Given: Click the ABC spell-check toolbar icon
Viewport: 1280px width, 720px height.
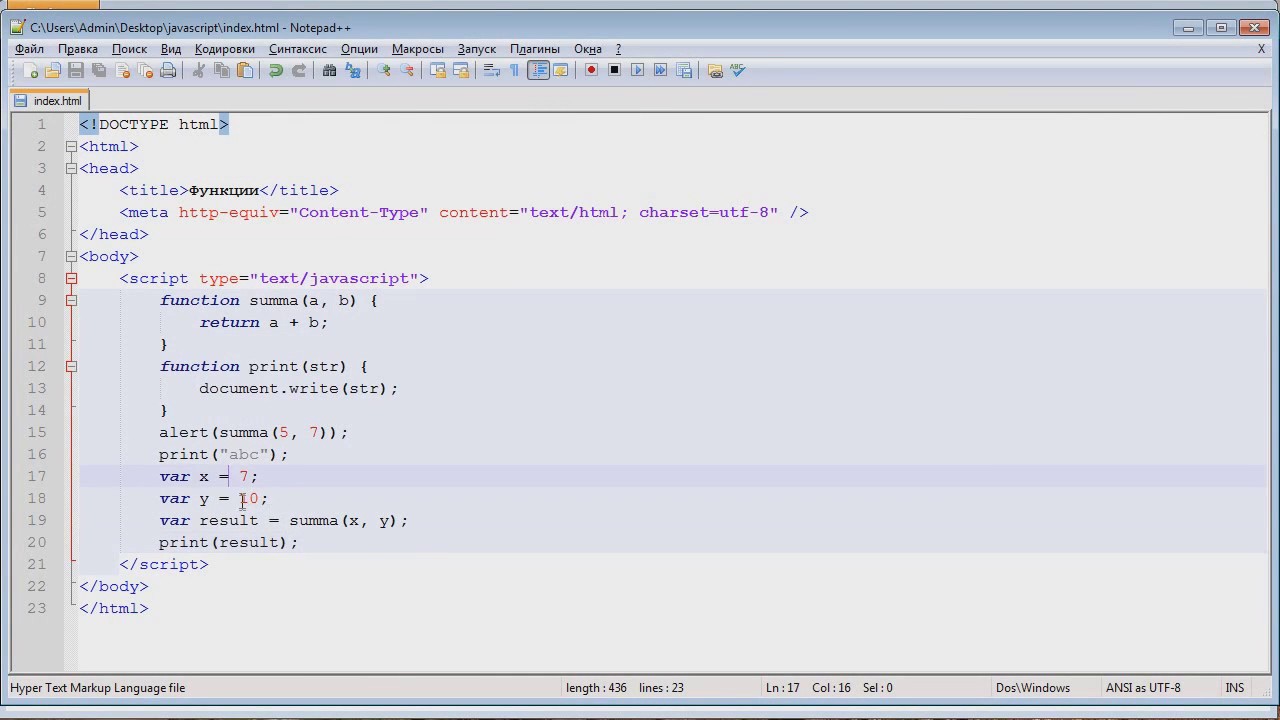Looking at the screenshot, I should coord(738,70).
